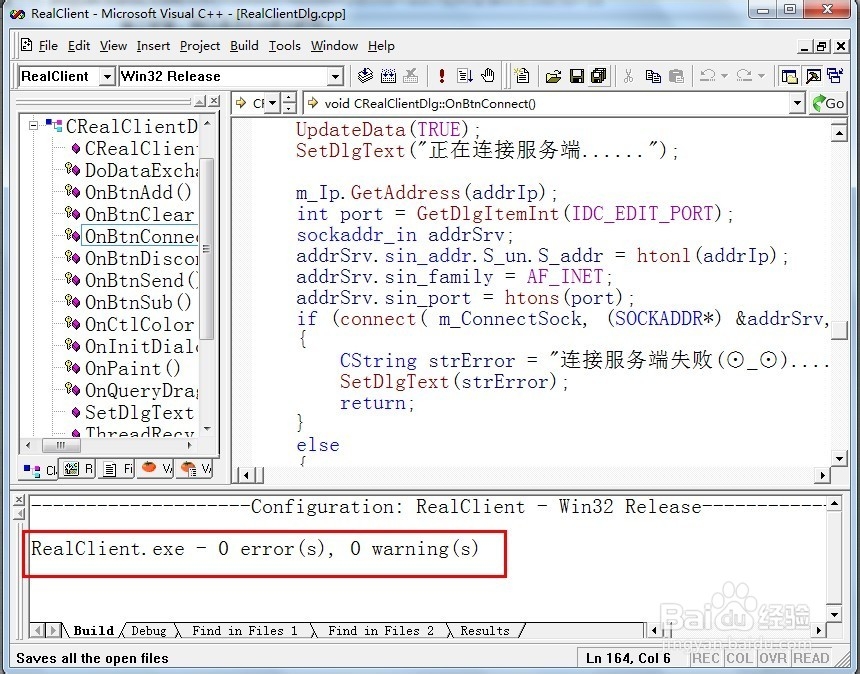Save the current document

578,76
